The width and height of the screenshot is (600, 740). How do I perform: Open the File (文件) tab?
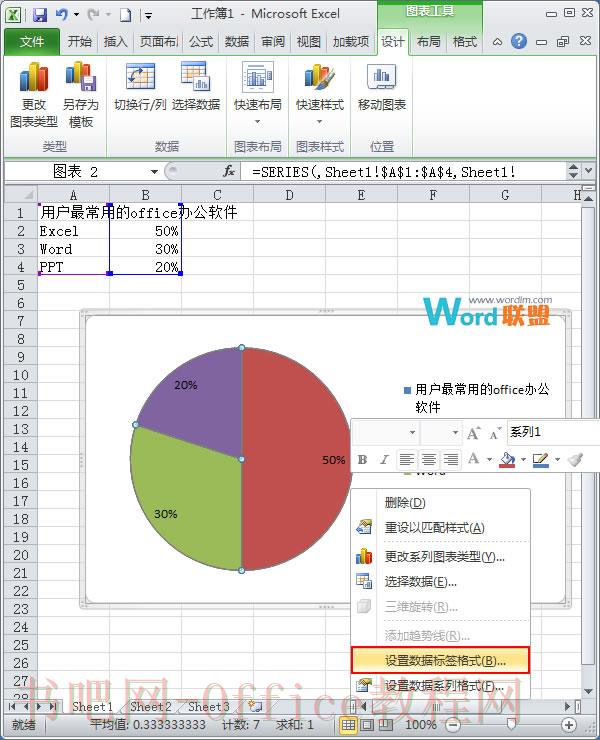tap(32, 42)
